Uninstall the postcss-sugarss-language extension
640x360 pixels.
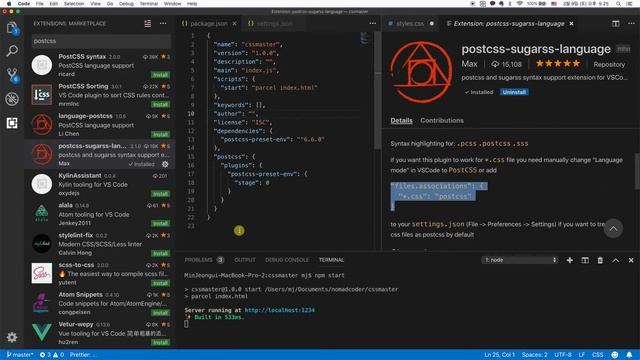514,92
